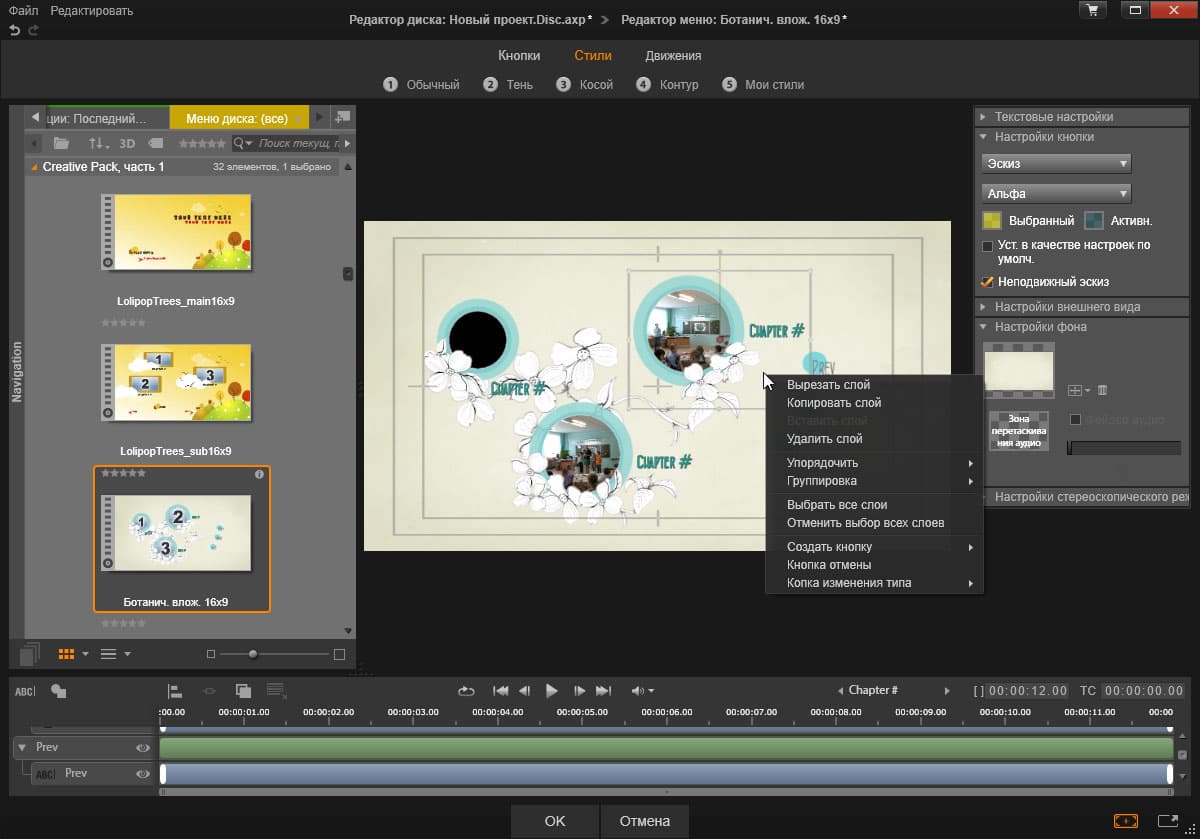Image resolution: width=1200 pixels, height=839 pixels.
Task: Jump to start of the timeline
Action: (x=501, y=691)
